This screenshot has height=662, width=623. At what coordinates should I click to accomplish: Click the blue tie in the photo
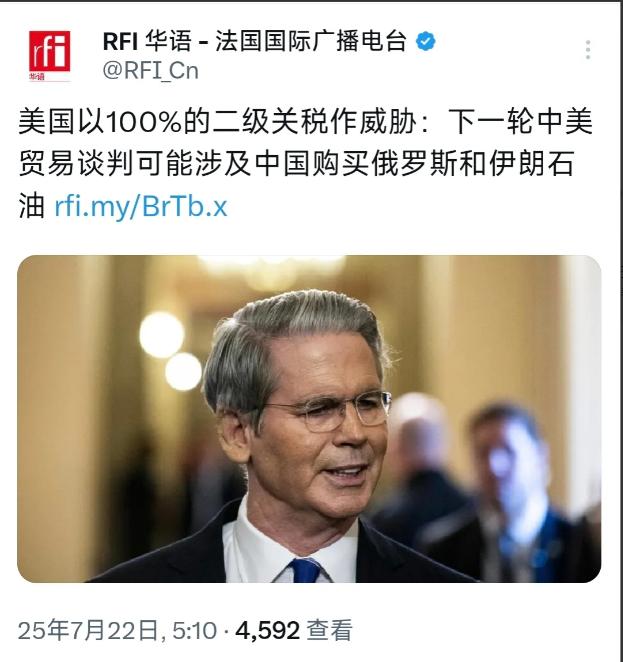tap(305, 570)
